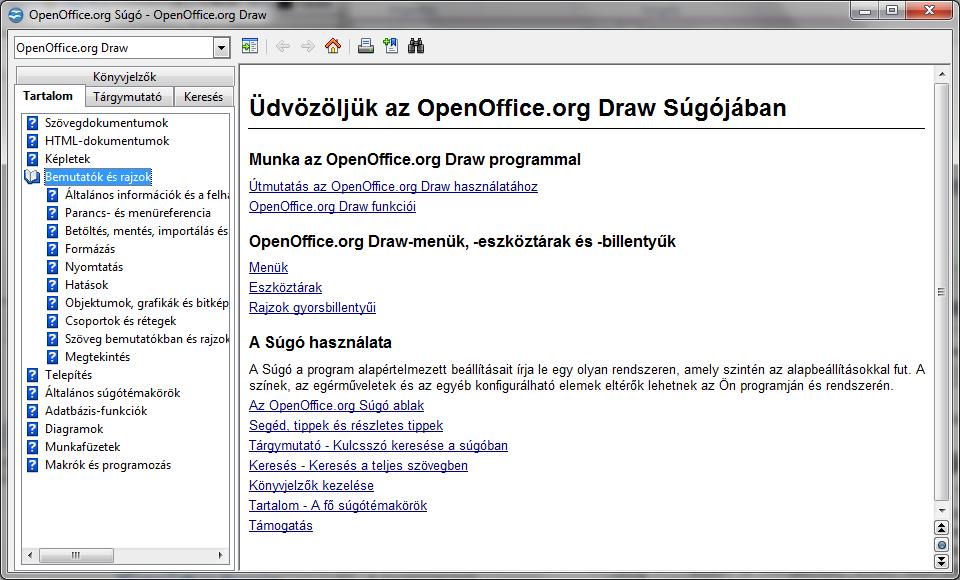Open Parancs- és menüreferencia entry

[x=138, y=213]
